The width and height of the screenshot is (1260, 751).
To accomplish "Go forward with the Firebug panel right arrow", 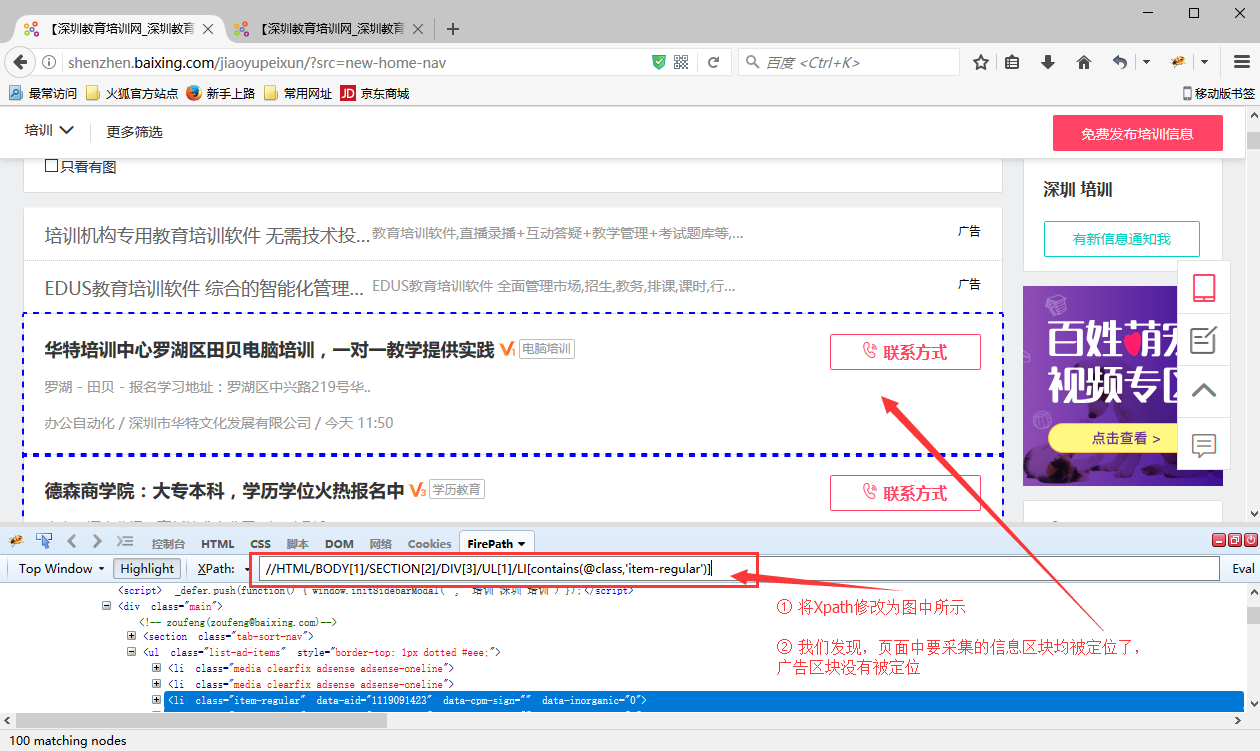I will tap(97, 542).
